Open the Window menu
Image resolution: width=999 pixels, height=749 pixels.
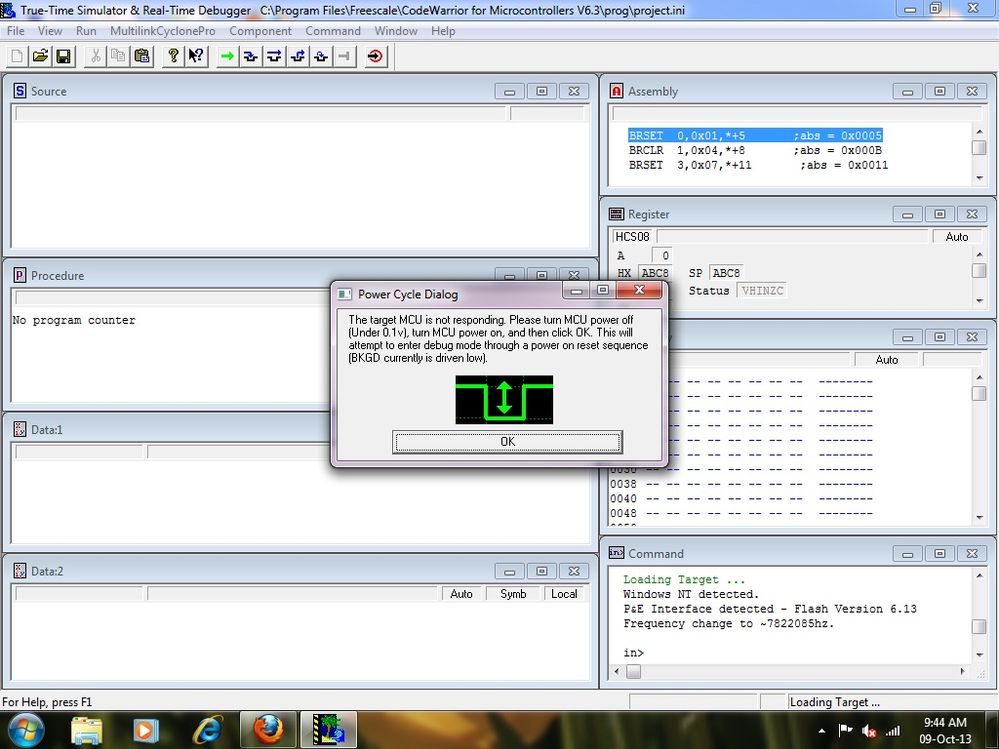point(396,31)
